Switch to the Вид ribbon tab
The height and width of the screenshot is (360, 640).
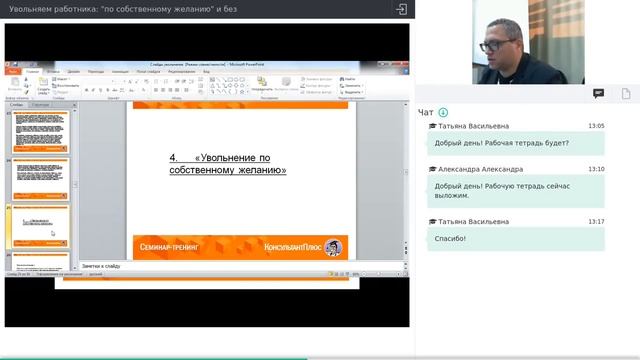207,71
